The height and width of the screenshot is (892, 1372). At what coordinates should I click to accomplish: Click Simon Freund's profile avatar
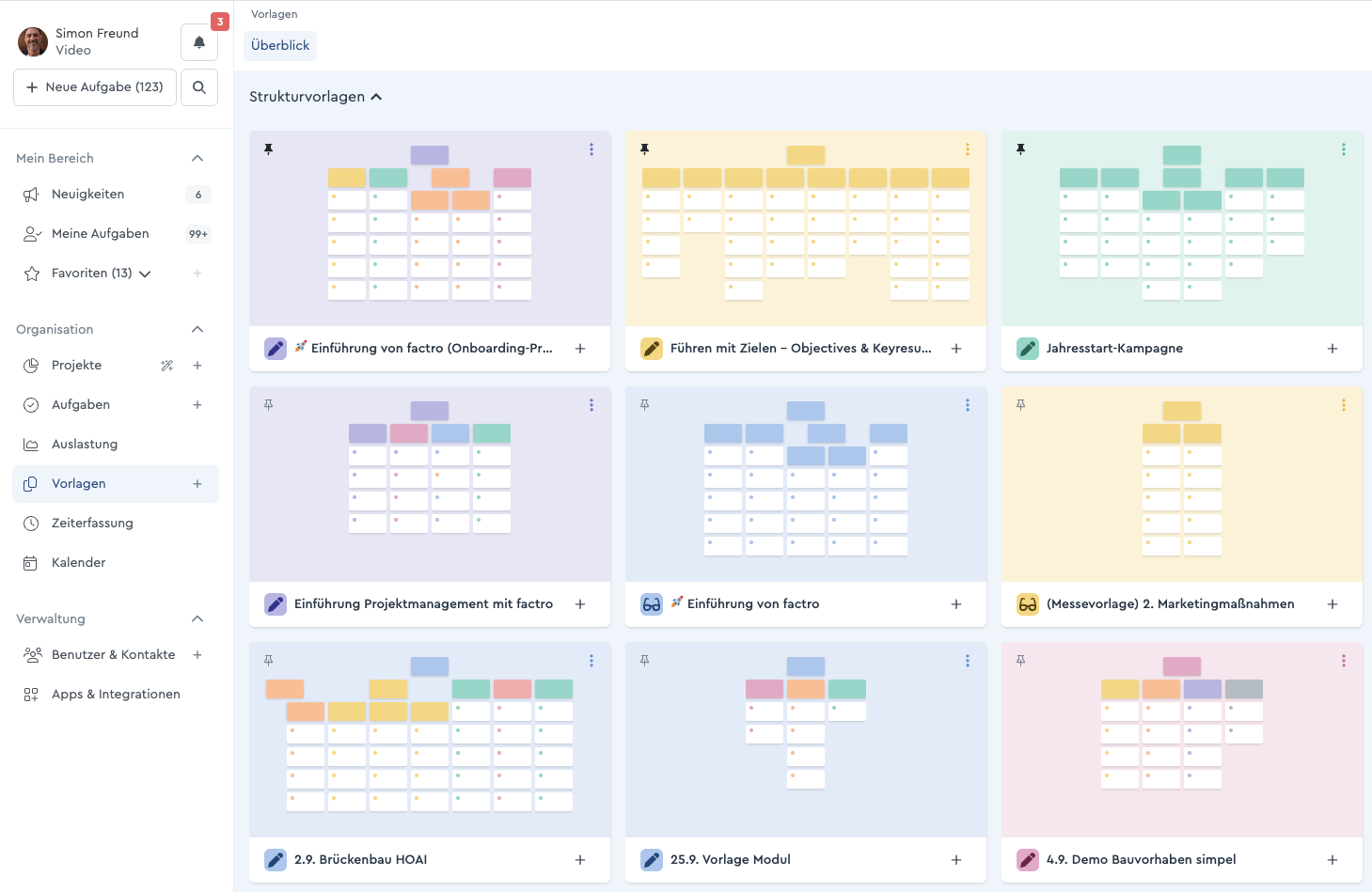(x=33, y=41)
